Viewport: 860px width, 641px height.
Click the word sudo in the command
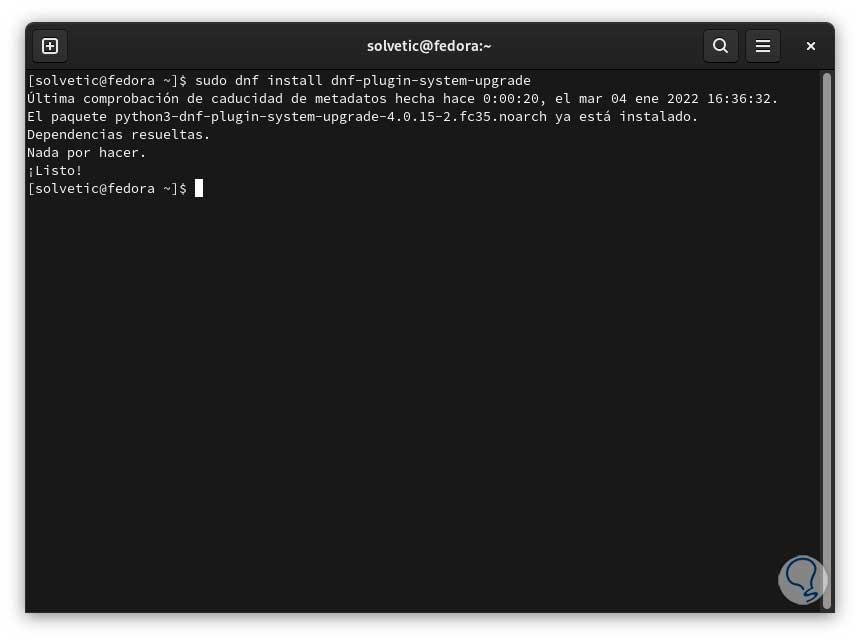(x=211, y=80)
